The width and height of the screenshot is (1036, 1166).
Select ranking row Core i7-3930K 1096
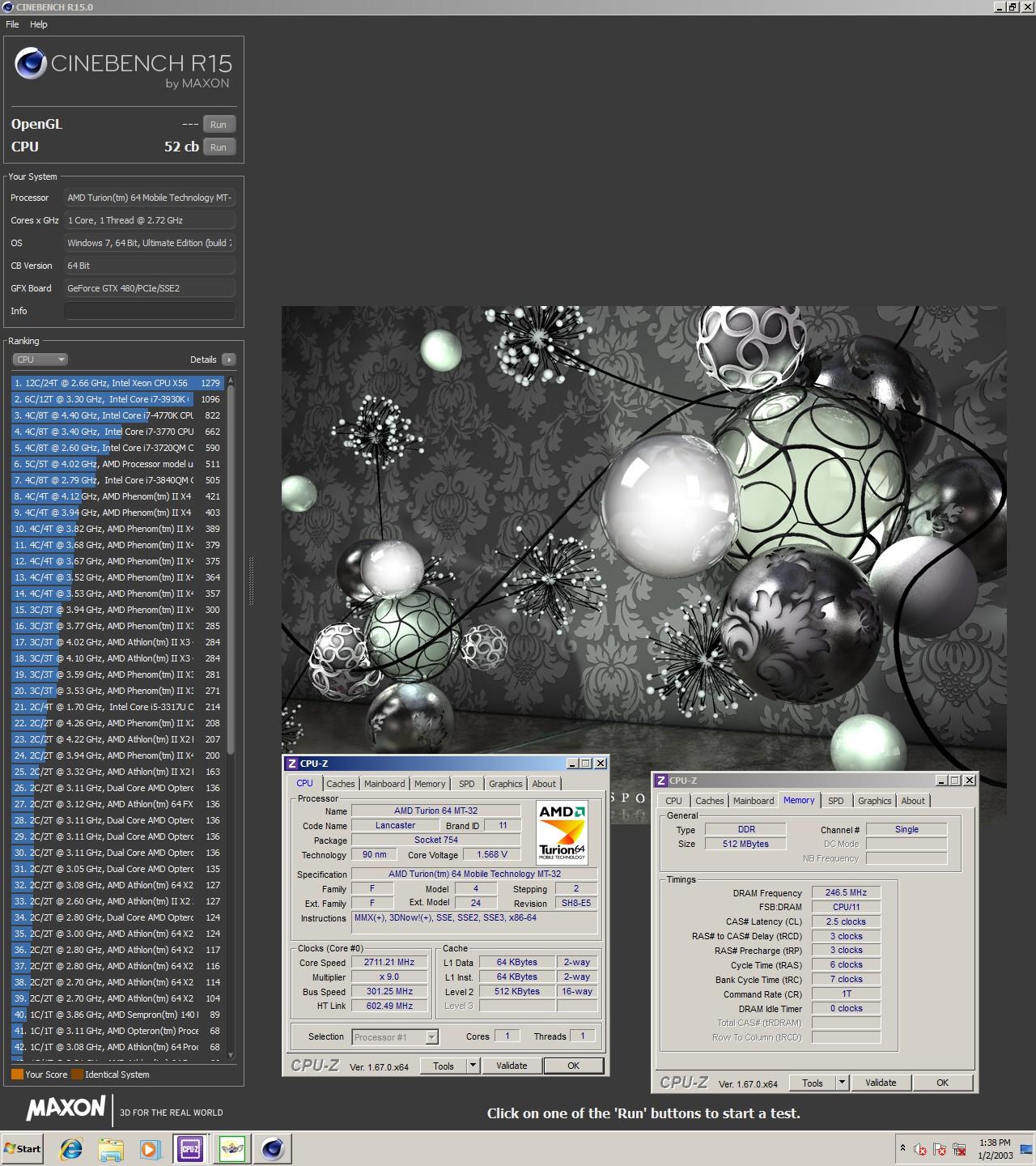(x=117, y=399)
